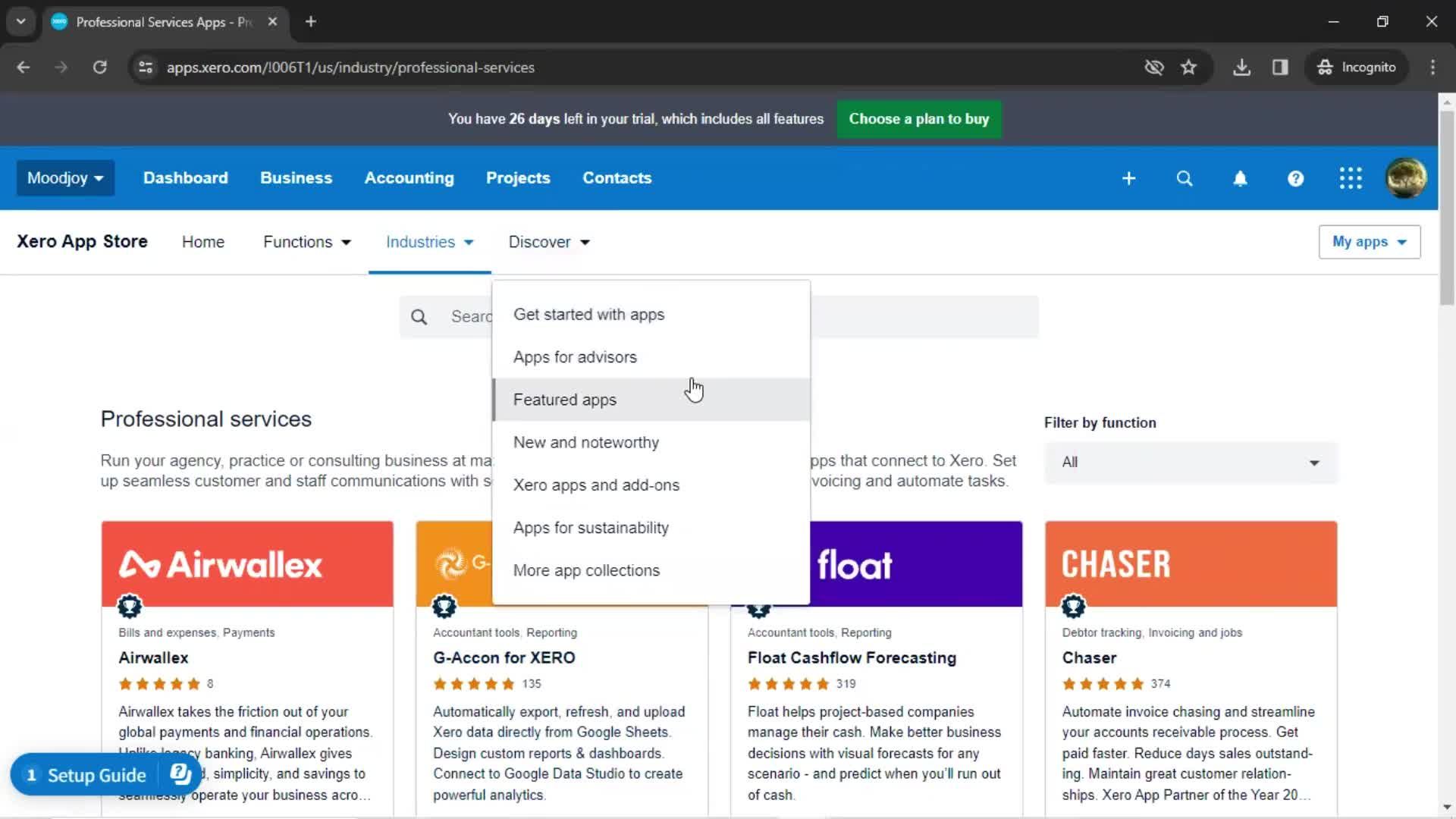Click the Airwallex banner thumbnail
1456x819 pixels.
247,564
